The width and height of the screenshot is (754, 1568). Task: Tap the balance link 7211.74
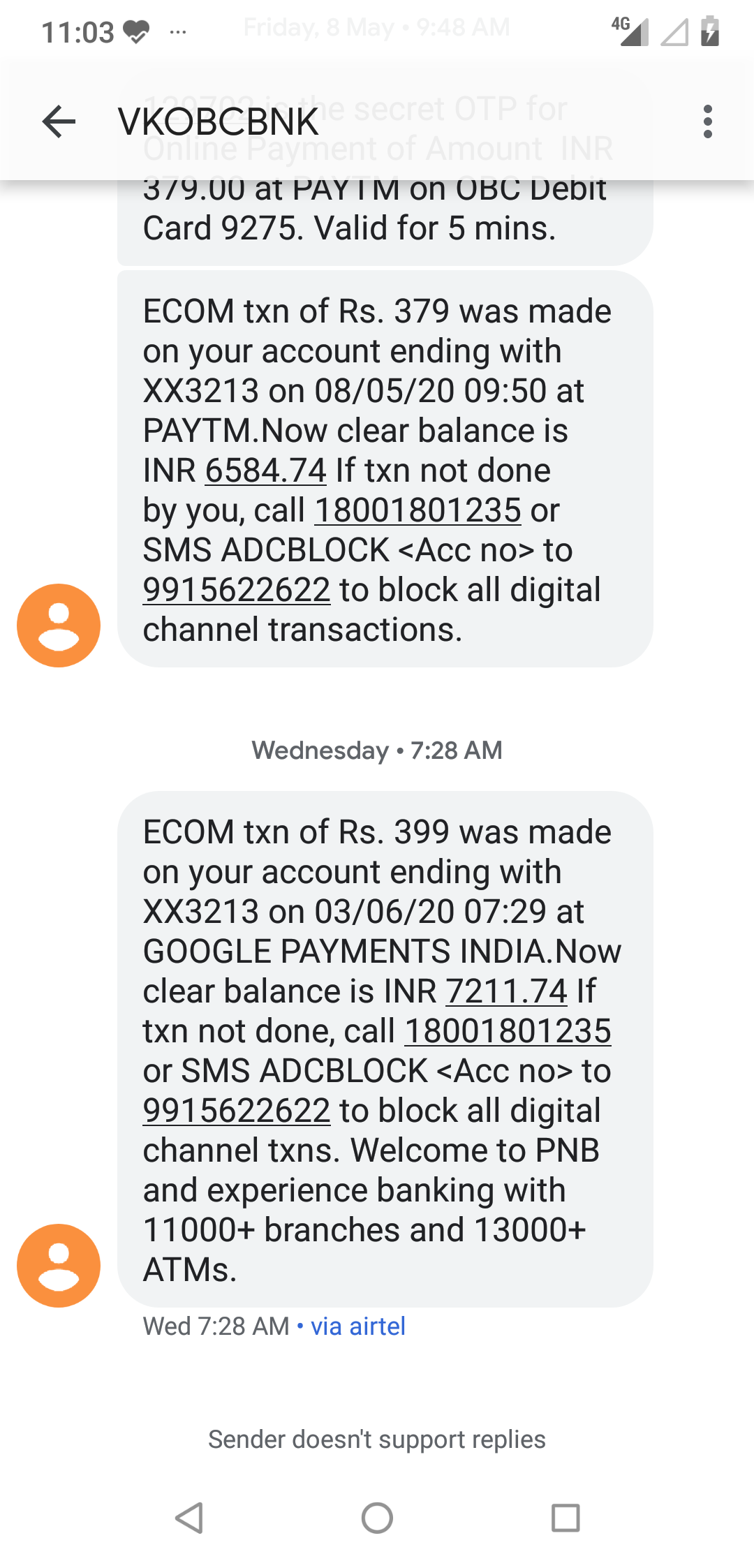pos(507,991)
